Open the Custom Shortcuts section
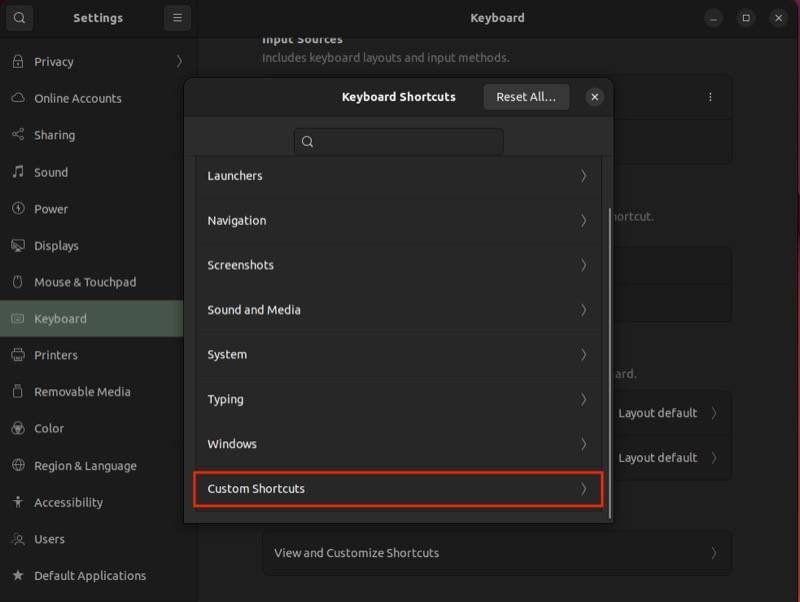This screenshot has height=602, width=800. point(398,489)
